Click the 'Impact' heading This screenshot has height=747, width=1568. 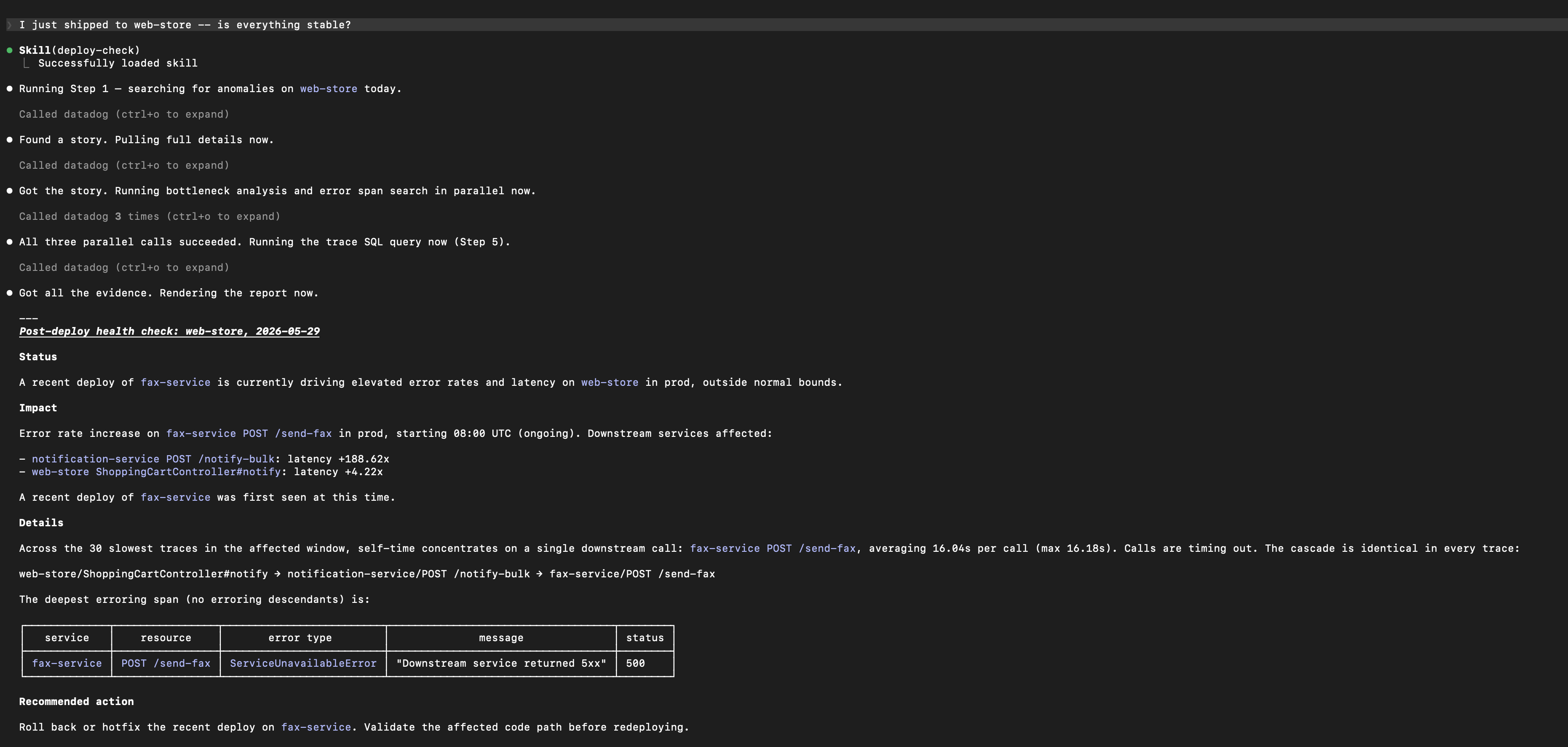tap(38, 408)
